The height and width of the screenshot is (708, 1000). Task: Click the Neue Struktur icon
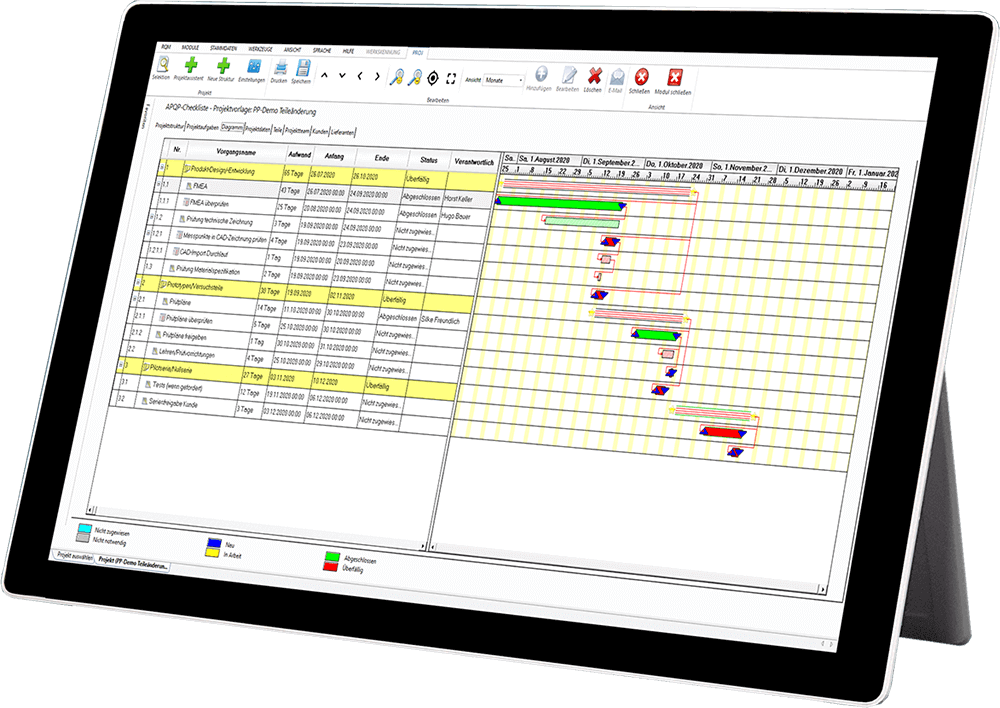coord(223,68)
